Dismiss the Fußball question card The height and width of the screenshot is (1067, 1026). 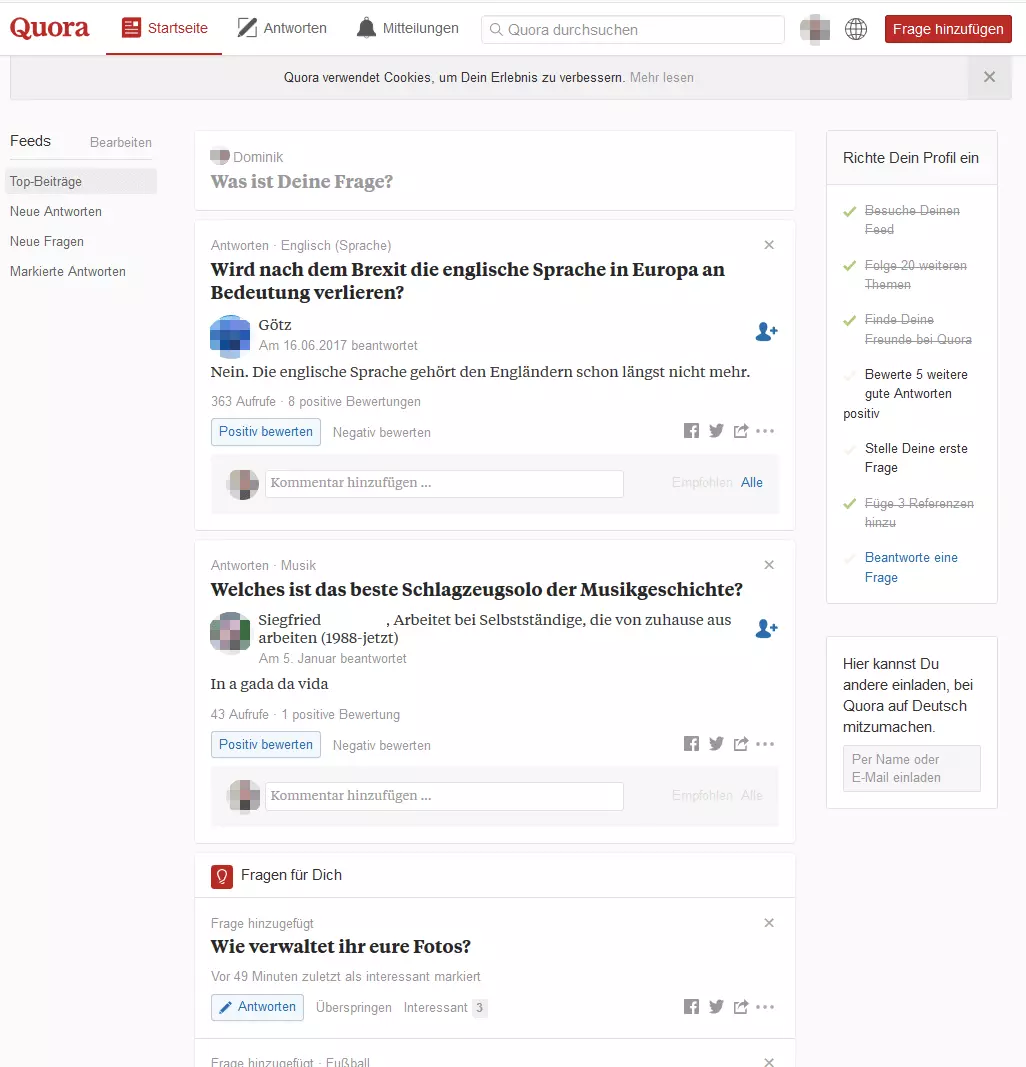769,1062
